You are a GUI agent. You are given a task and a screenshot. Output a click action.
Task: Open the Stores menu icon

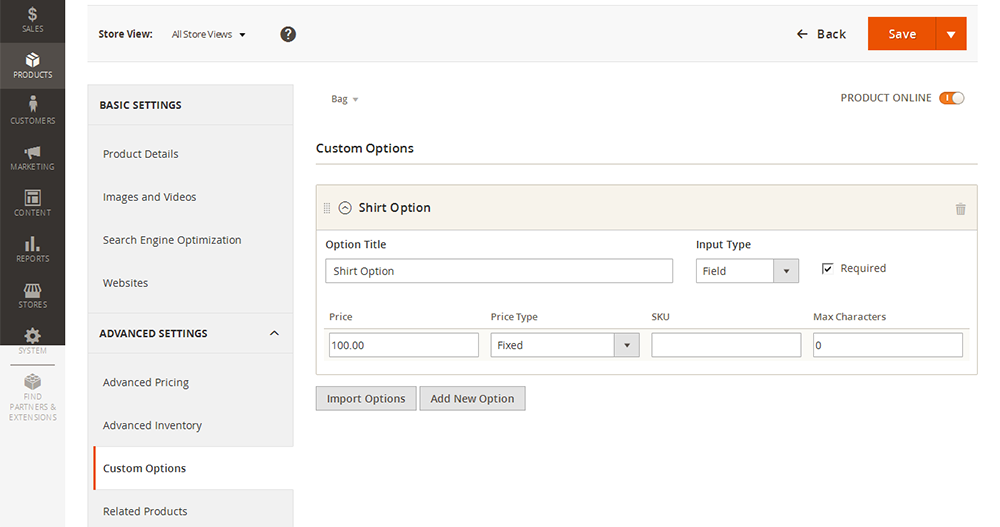point(32,295)
